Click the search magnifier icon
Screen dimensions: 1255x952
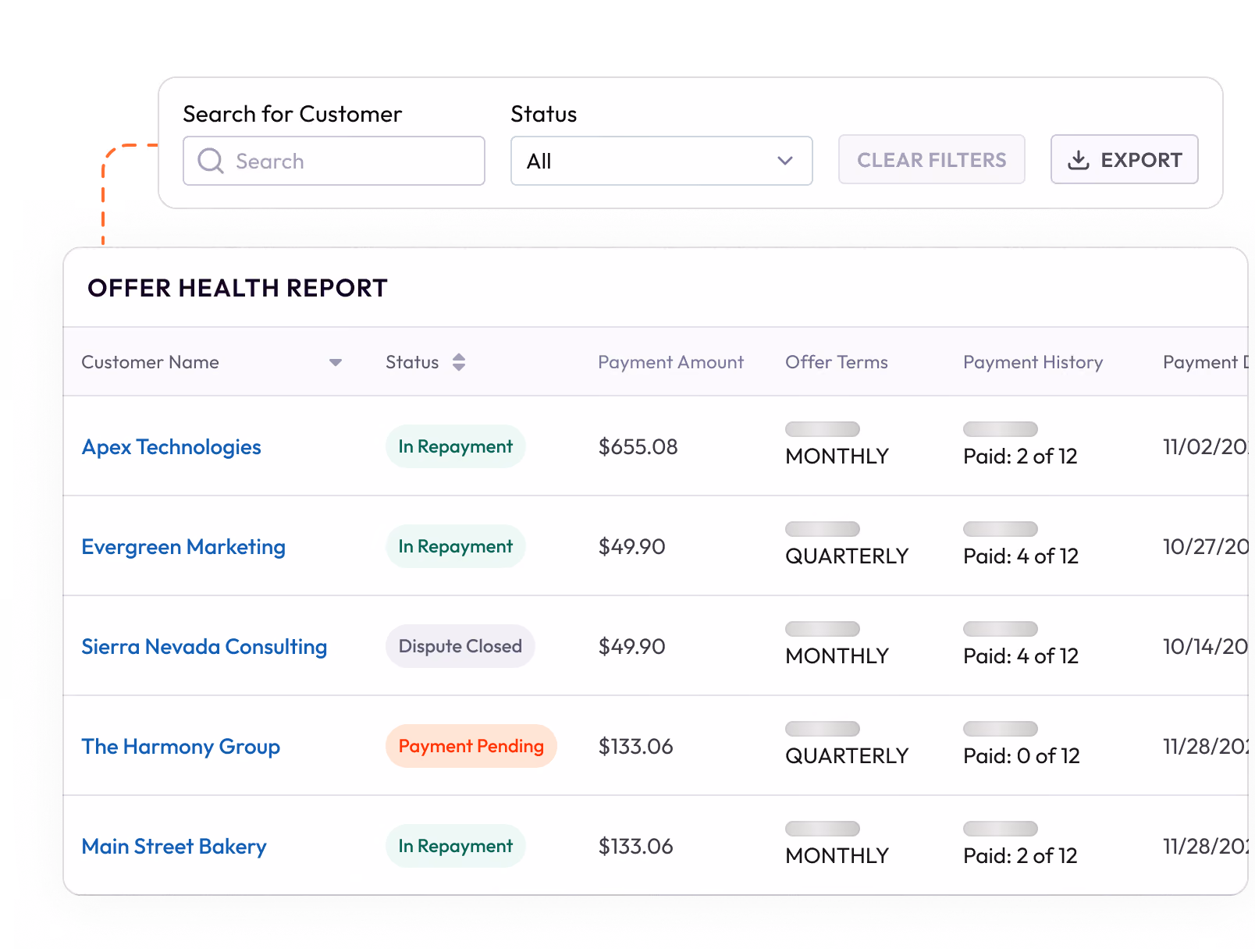(x=211, y=161)
